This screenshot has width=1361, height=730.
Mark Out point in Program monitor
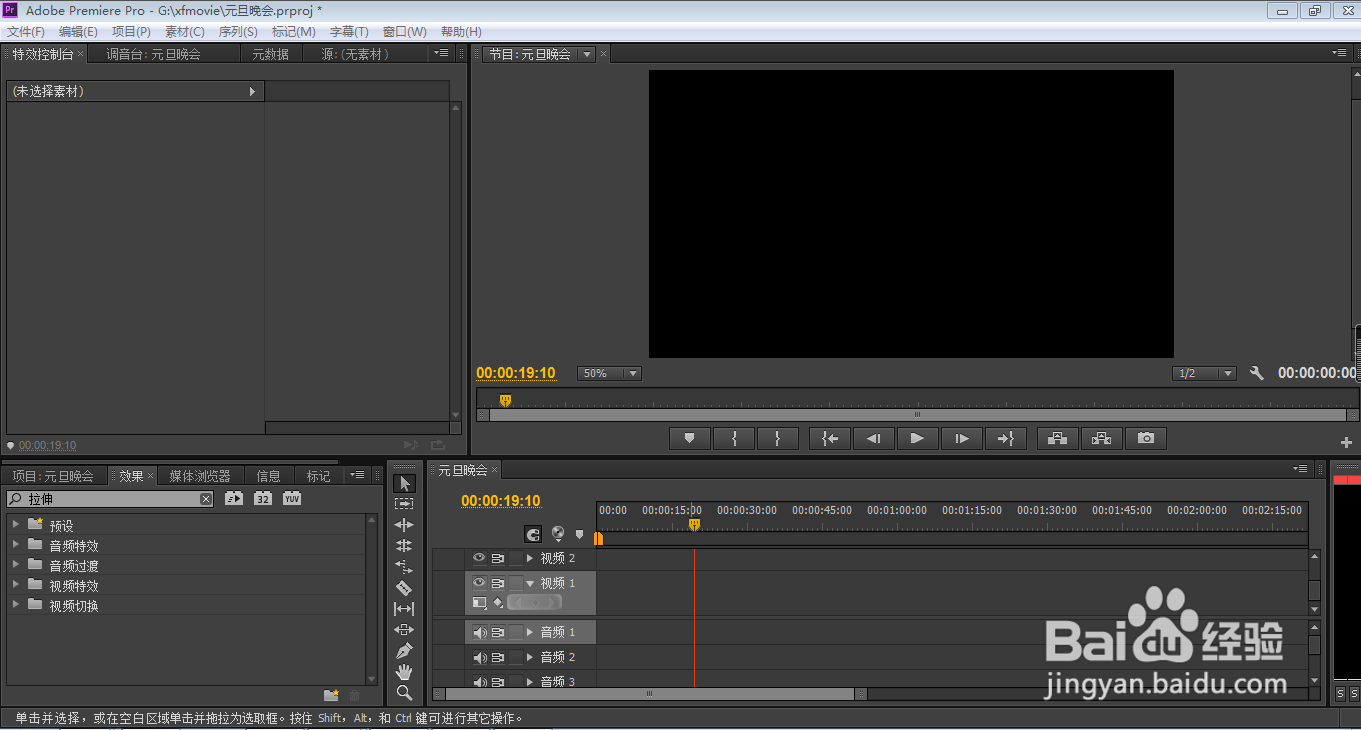coord(778,438)
